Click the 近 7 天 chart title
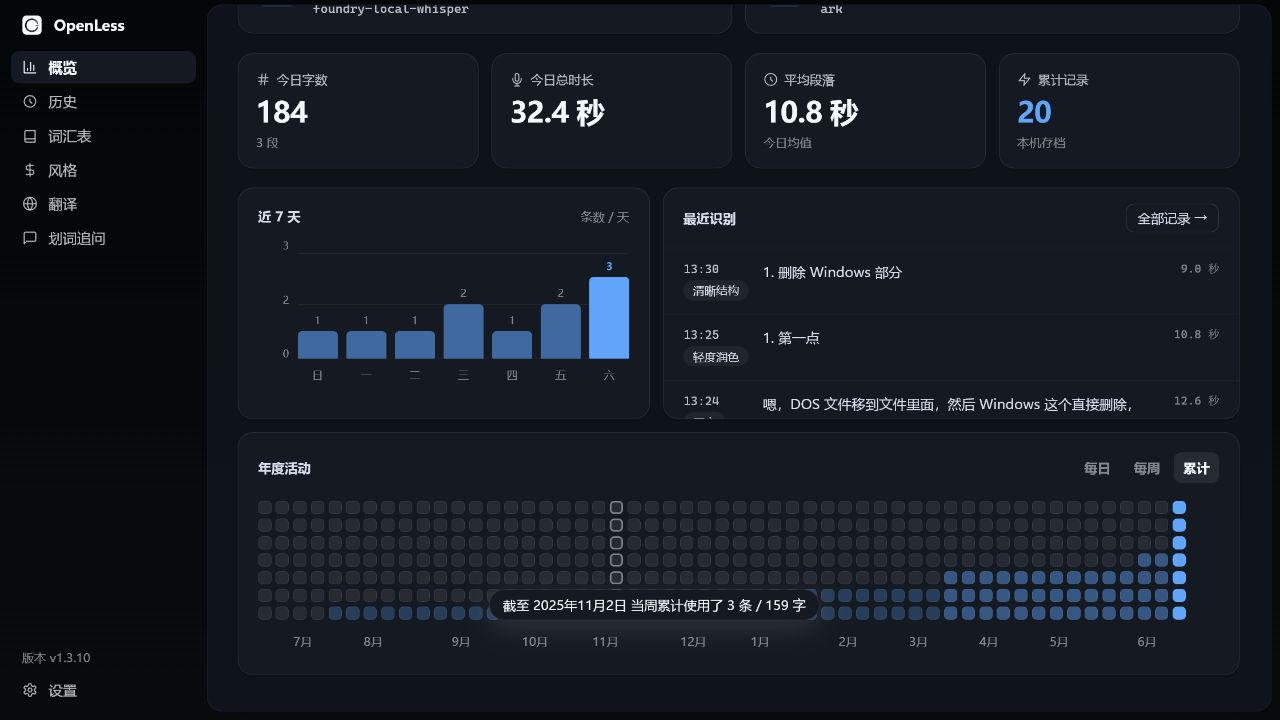The image size is (1280, 720). tap(279, 217)
